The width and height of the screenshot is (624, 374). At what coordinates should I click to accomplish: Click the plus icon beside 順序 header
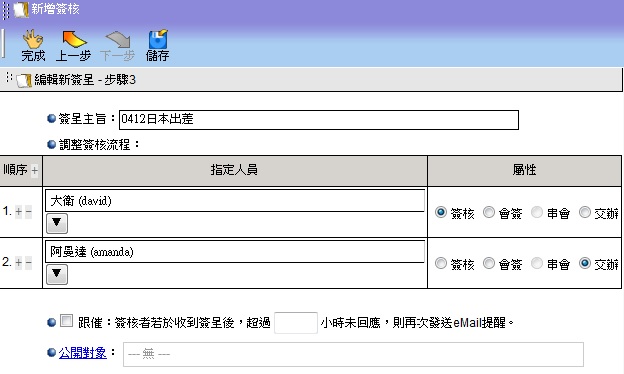(35, 171)
